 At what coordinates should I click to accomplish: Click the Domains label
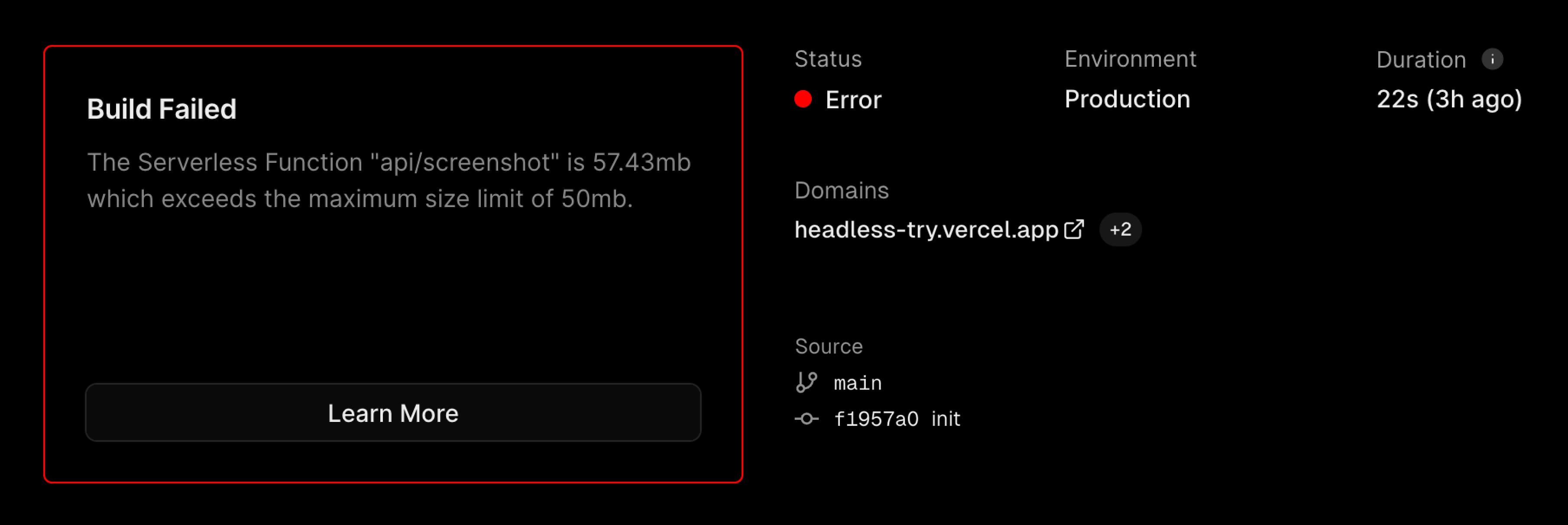click(x=842, y=191)
